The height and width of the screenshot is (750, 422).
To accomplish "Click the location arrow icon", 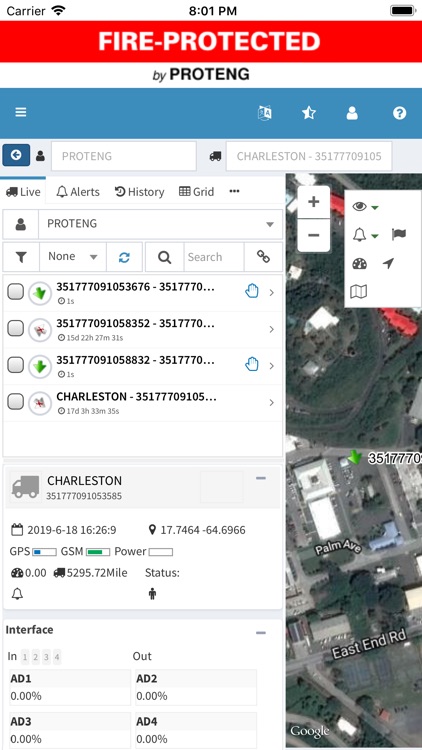I will pos(388,263).
